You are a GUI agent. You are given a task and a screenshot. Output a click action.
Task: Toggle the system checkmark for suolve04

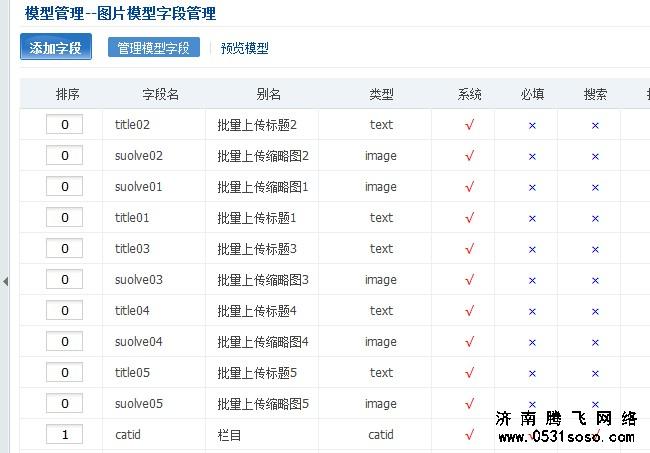point(469,342)
